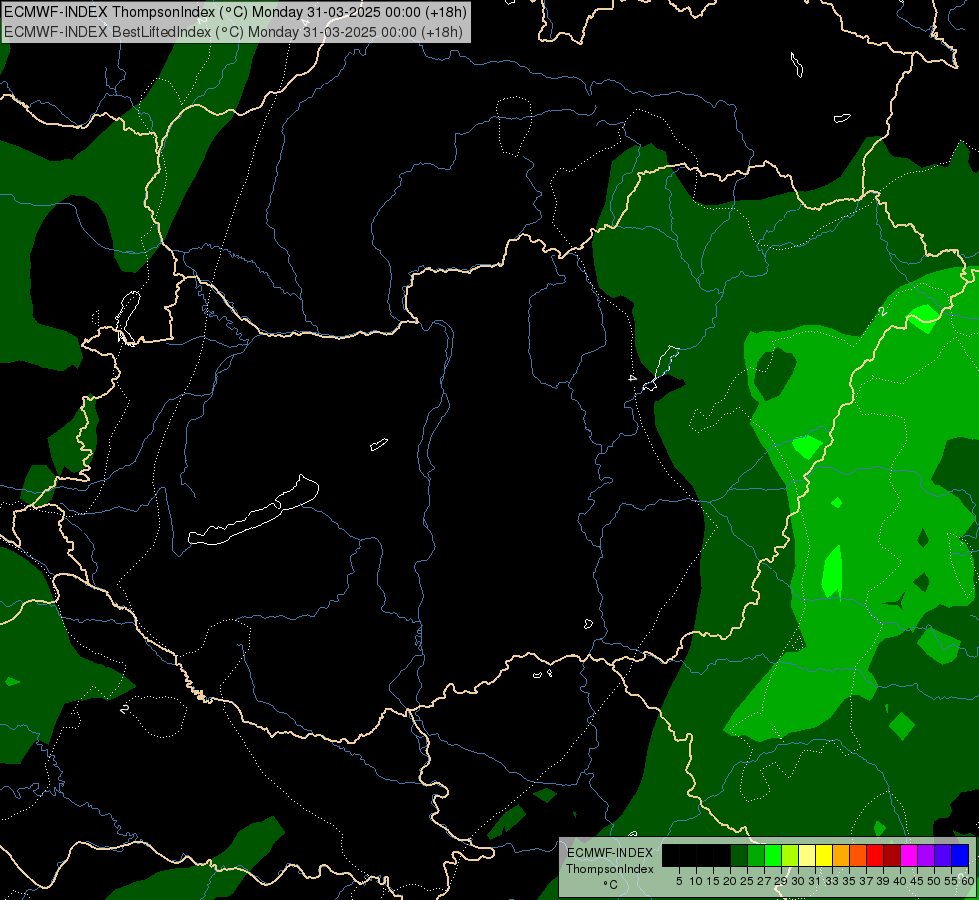979x900 pixels.
Task: Click the °C unit label in legend
Action: coord(611,885)
